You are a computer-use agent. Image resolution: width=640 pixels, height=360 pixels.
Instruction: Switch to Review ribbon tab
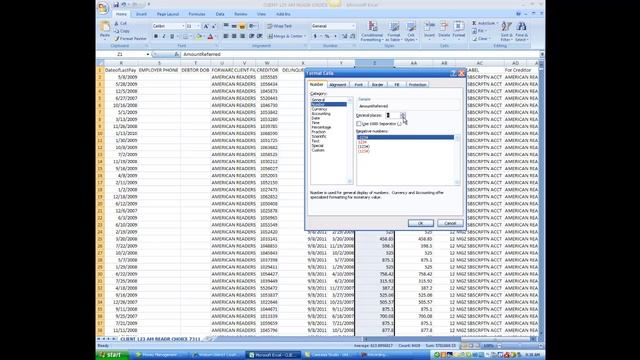240,14
